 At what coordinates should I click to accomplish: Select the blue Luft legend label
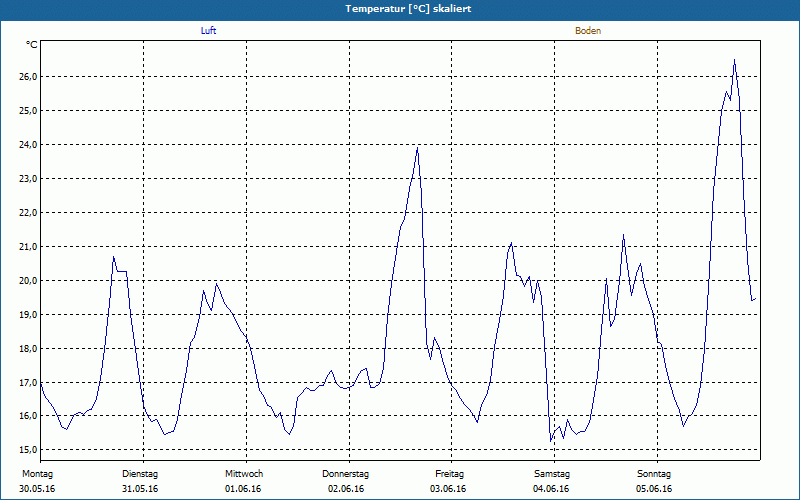tap(208, 31)
